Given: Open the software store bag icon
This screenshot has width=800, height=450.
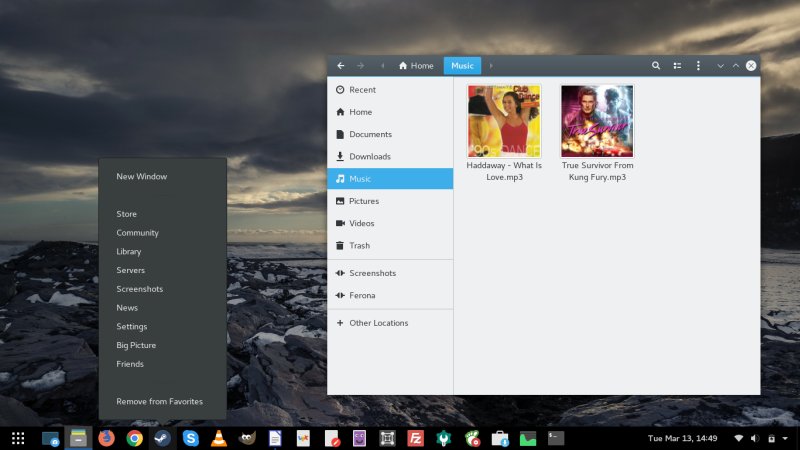Looking at the screenshot, I should 500,438.
